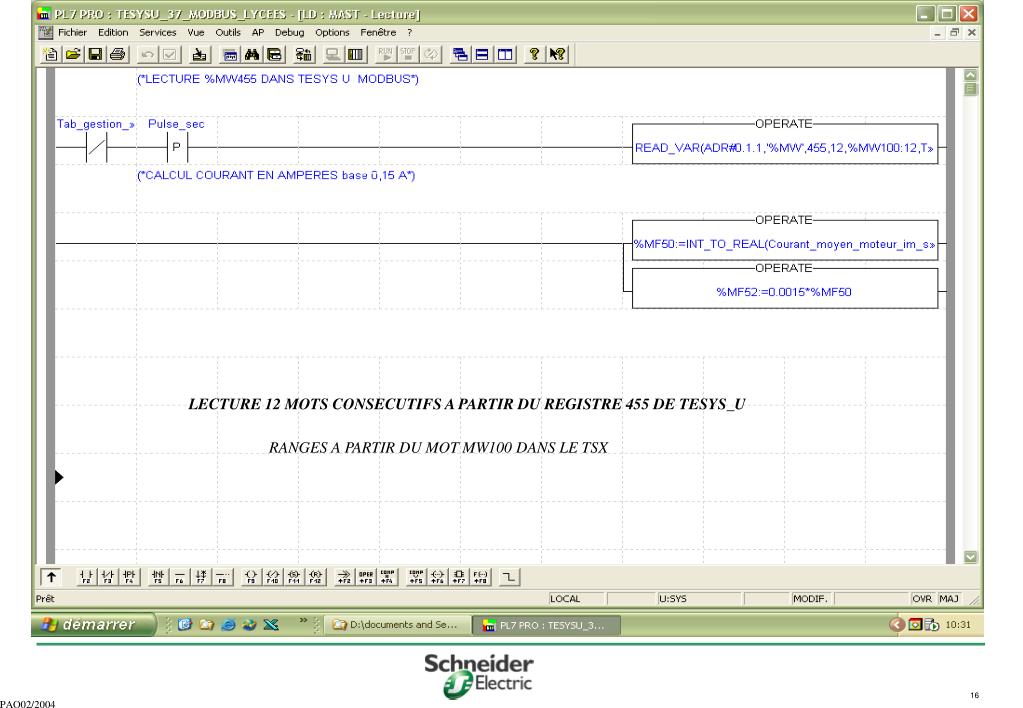This screenshot has width=1023, height=708.
Task: Select the Tab_gestion normally closed contact
Action: (x=96, y=147)
